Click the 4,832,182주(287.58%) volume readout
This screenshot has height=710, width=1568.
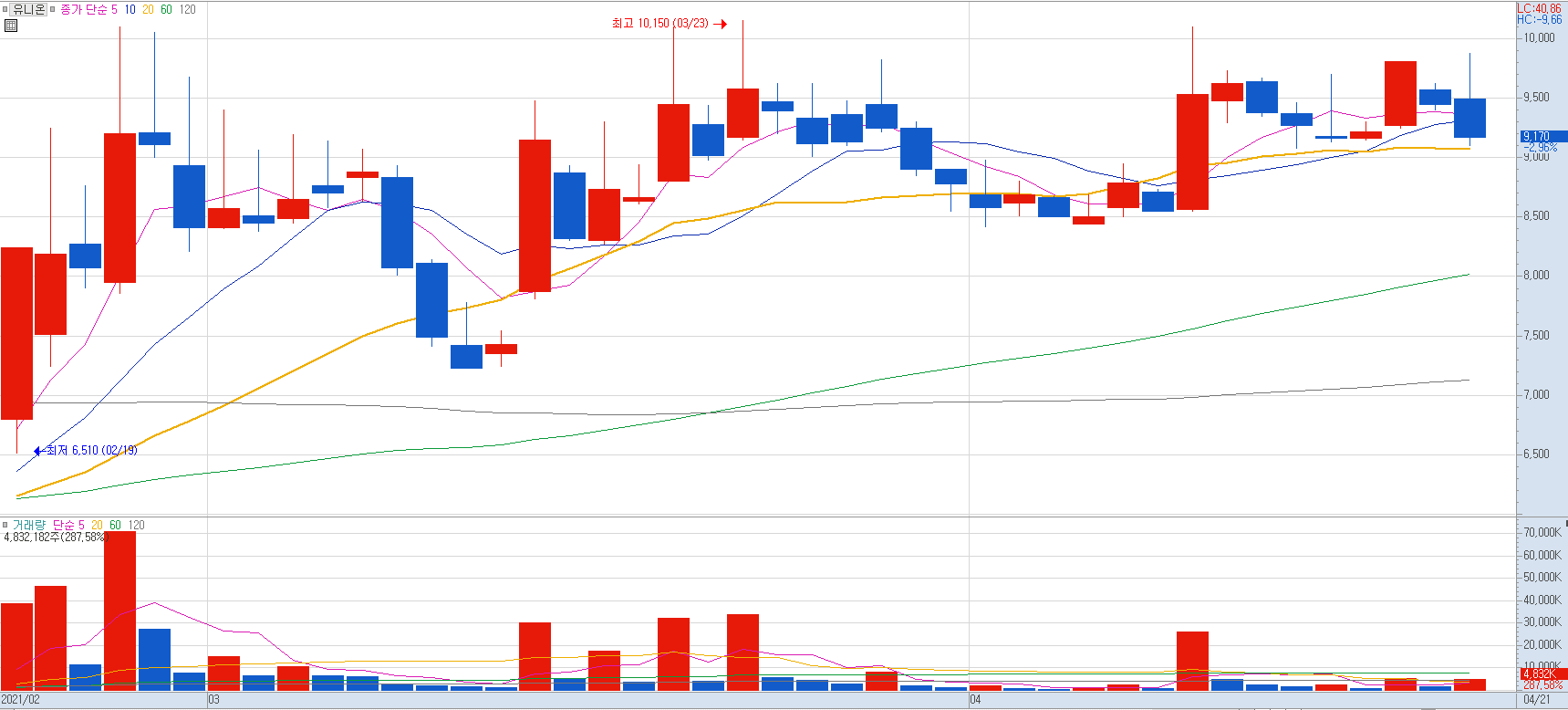pyautogui.click(x=56, y=538)
